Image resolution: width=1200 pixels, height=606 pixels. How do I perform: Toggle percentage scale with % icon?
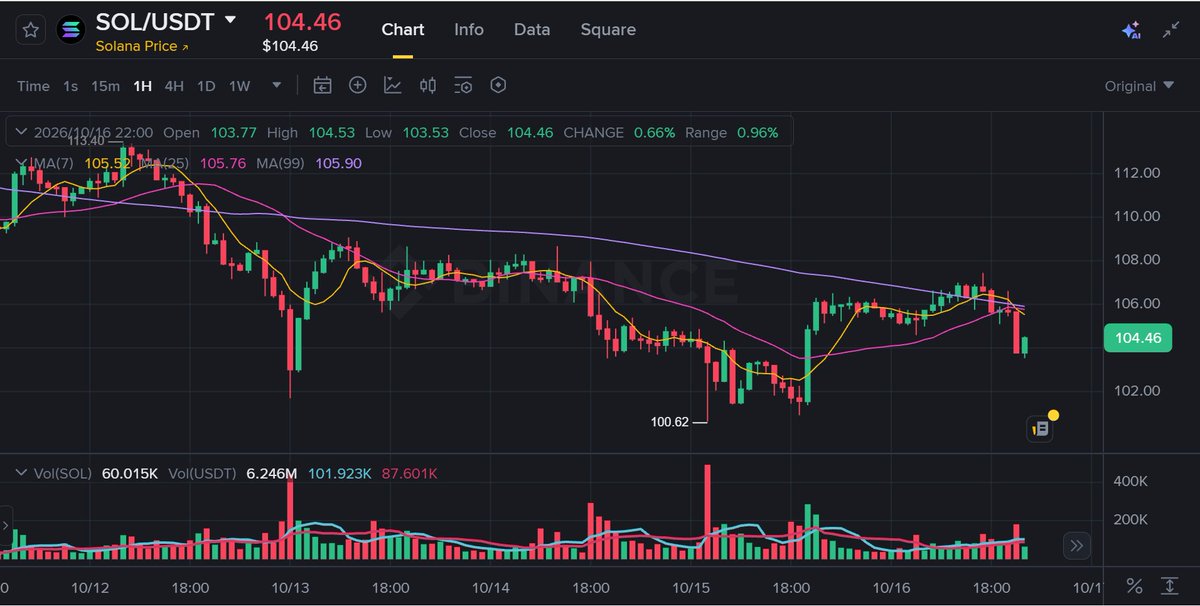(1134, 586)
